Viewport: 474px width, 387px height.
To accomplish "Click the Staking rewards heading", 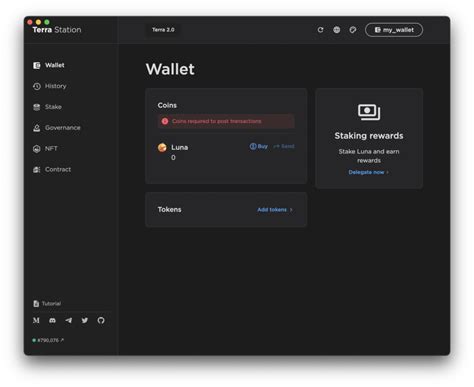I will tap(369, 136).
